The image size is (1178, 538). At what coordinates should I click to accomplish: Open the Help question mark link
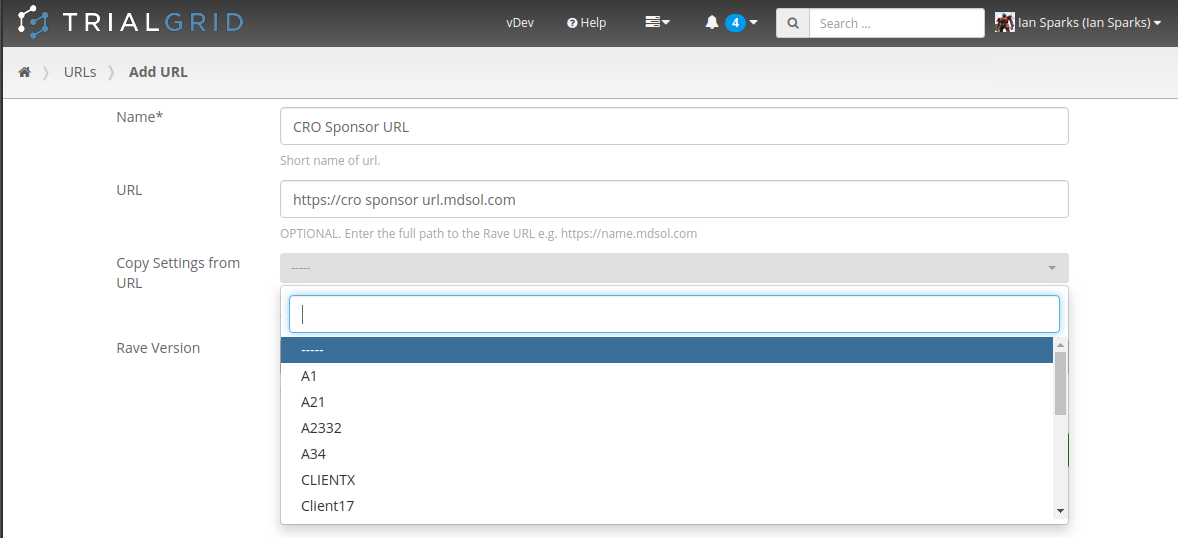(586, 22)
